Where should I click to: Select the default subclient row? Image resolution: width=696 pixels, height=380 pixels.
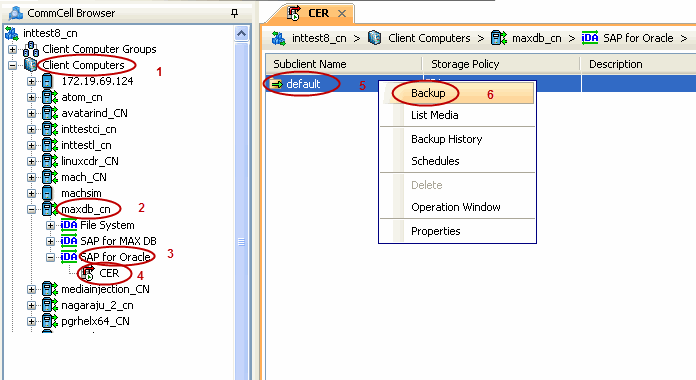(481, 84)
